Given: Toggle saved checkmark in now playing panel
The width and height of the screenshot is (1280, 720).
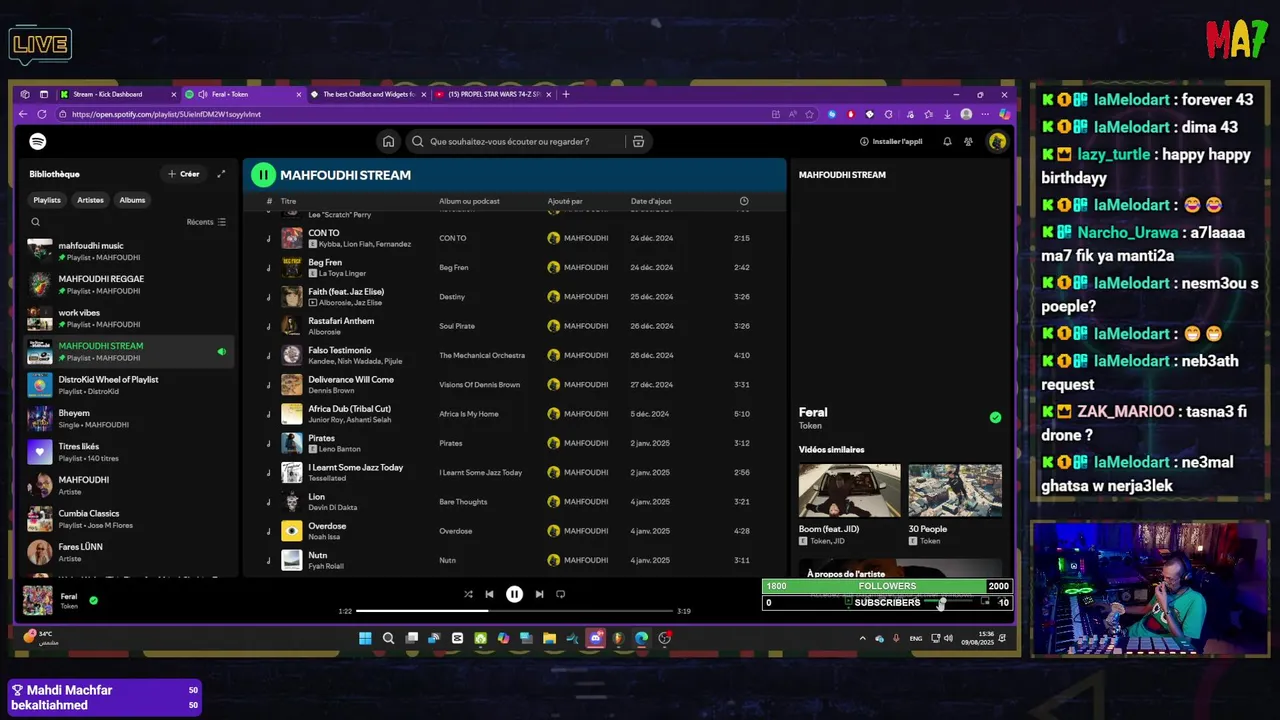Looking at the screenshot, I should [x=995, y=418].
